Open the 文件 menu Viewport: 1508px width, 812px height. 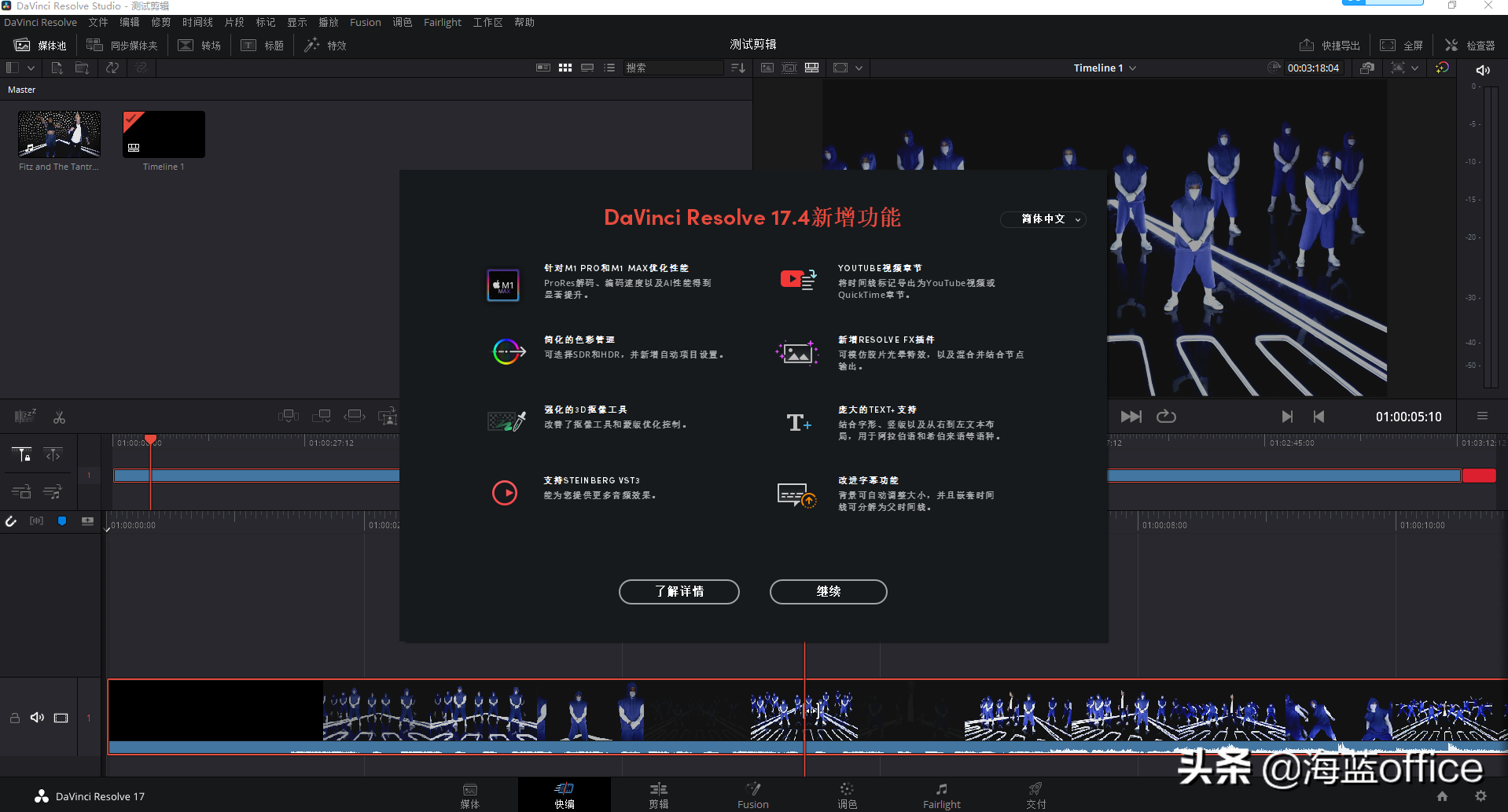98,23
